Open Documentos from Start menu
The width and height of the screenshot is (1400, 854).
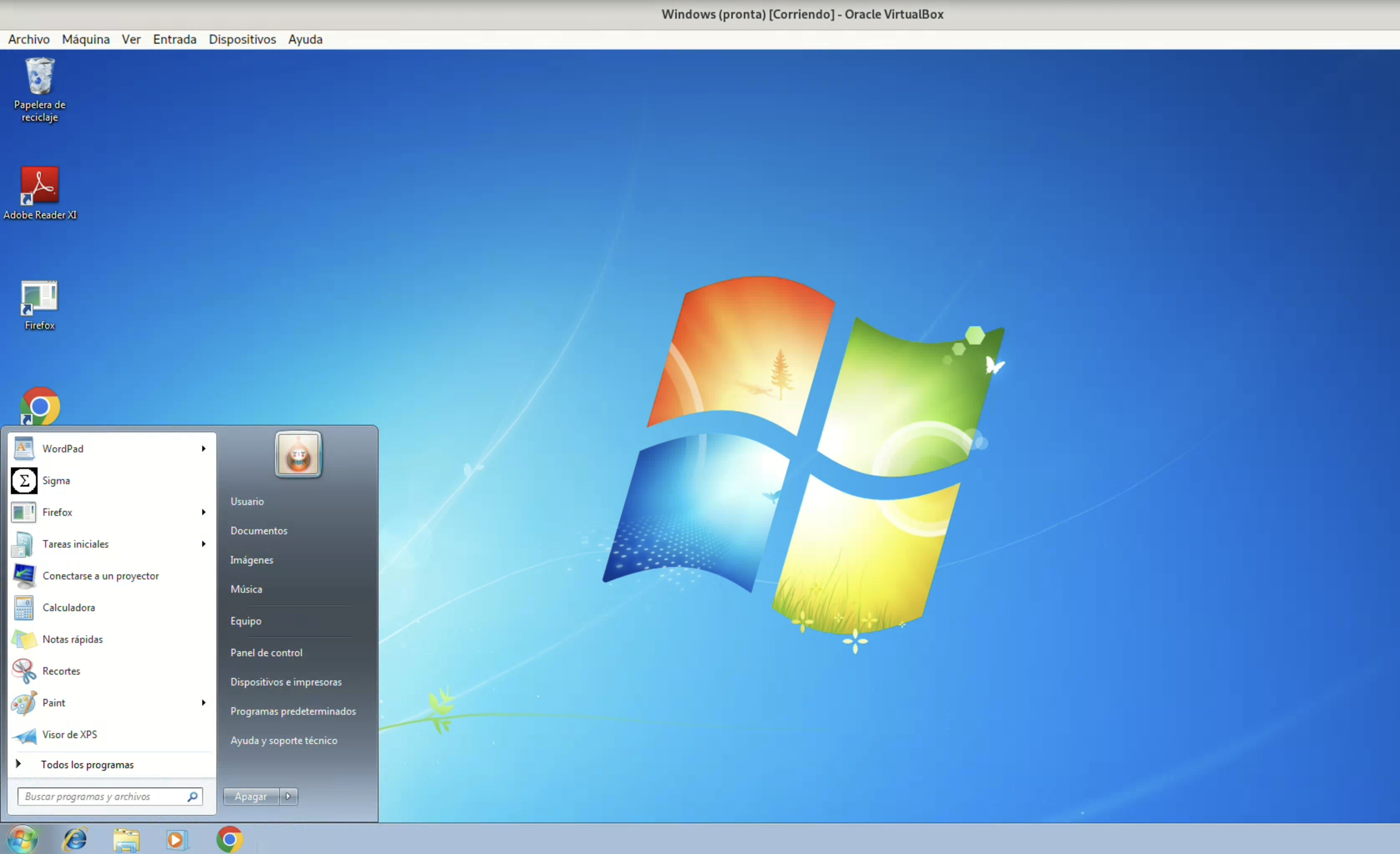click(259, 530)
